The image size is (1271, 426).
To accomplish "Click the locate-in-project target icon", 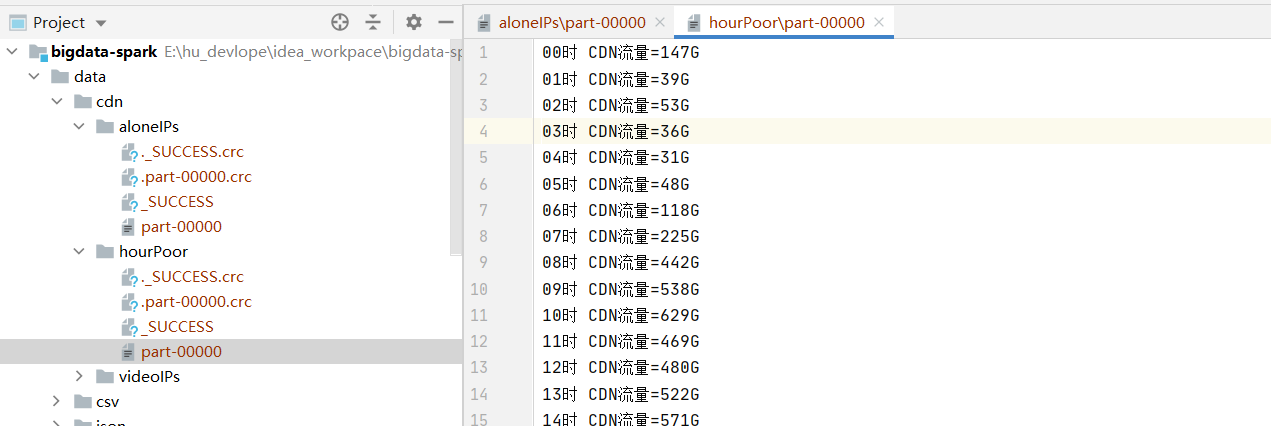I will (x=340, y=22).
